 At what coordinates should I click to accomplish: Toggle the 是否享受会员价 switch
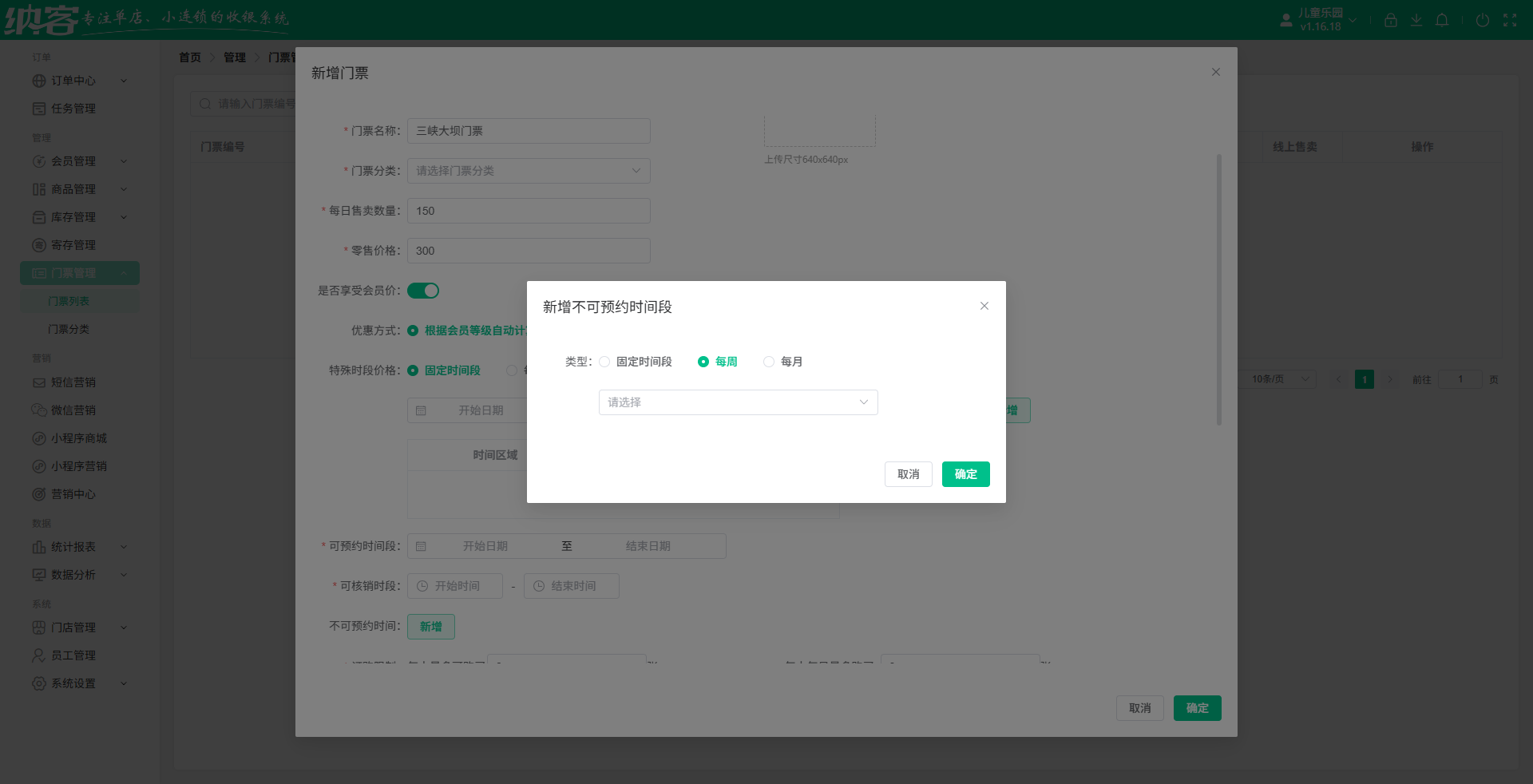pyautogui.click(x=423, y=290)
